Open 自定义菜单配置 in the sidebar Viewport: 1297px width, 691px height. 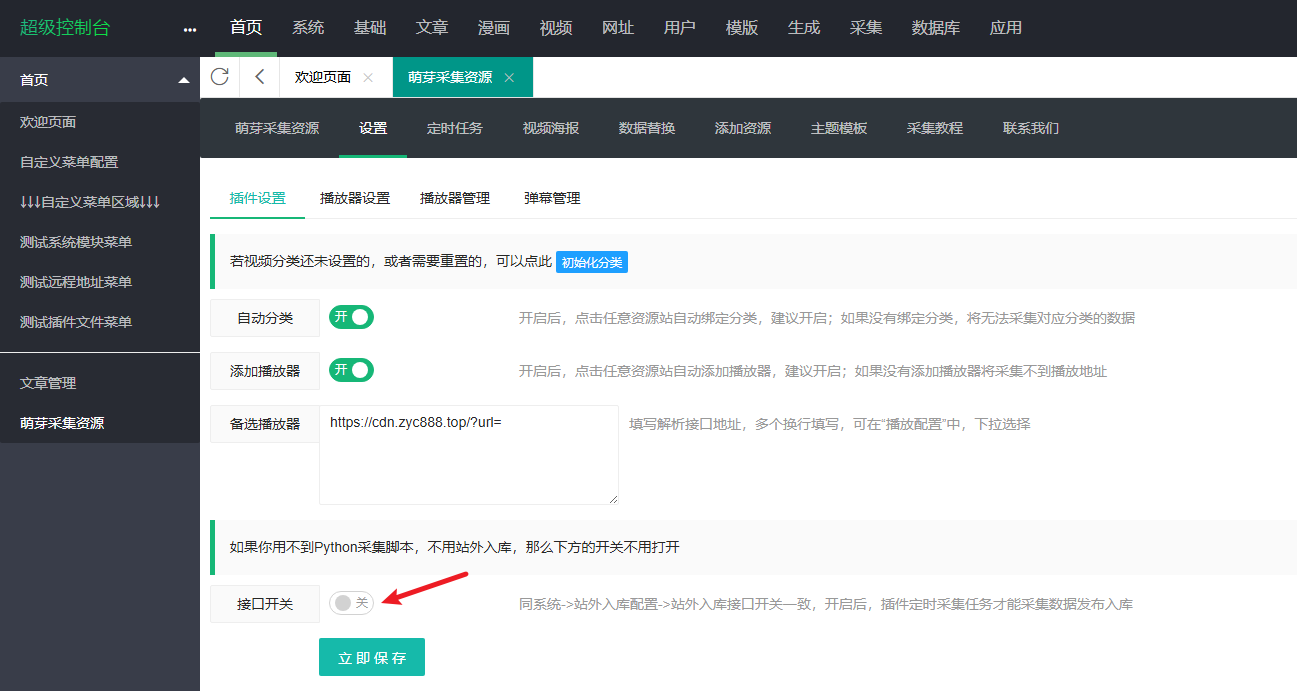click(69, 162)
